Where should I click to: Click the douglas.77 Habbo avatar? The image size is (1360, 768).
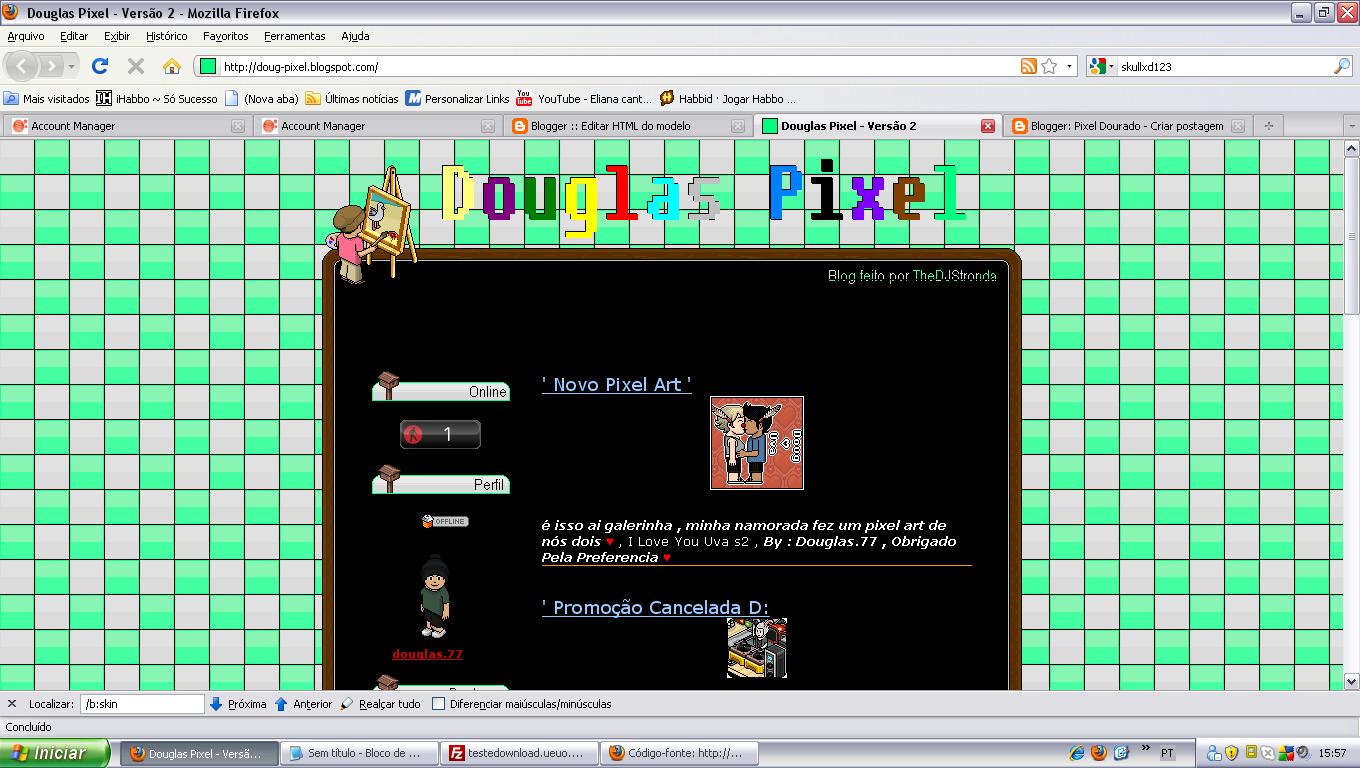(434, 597)
